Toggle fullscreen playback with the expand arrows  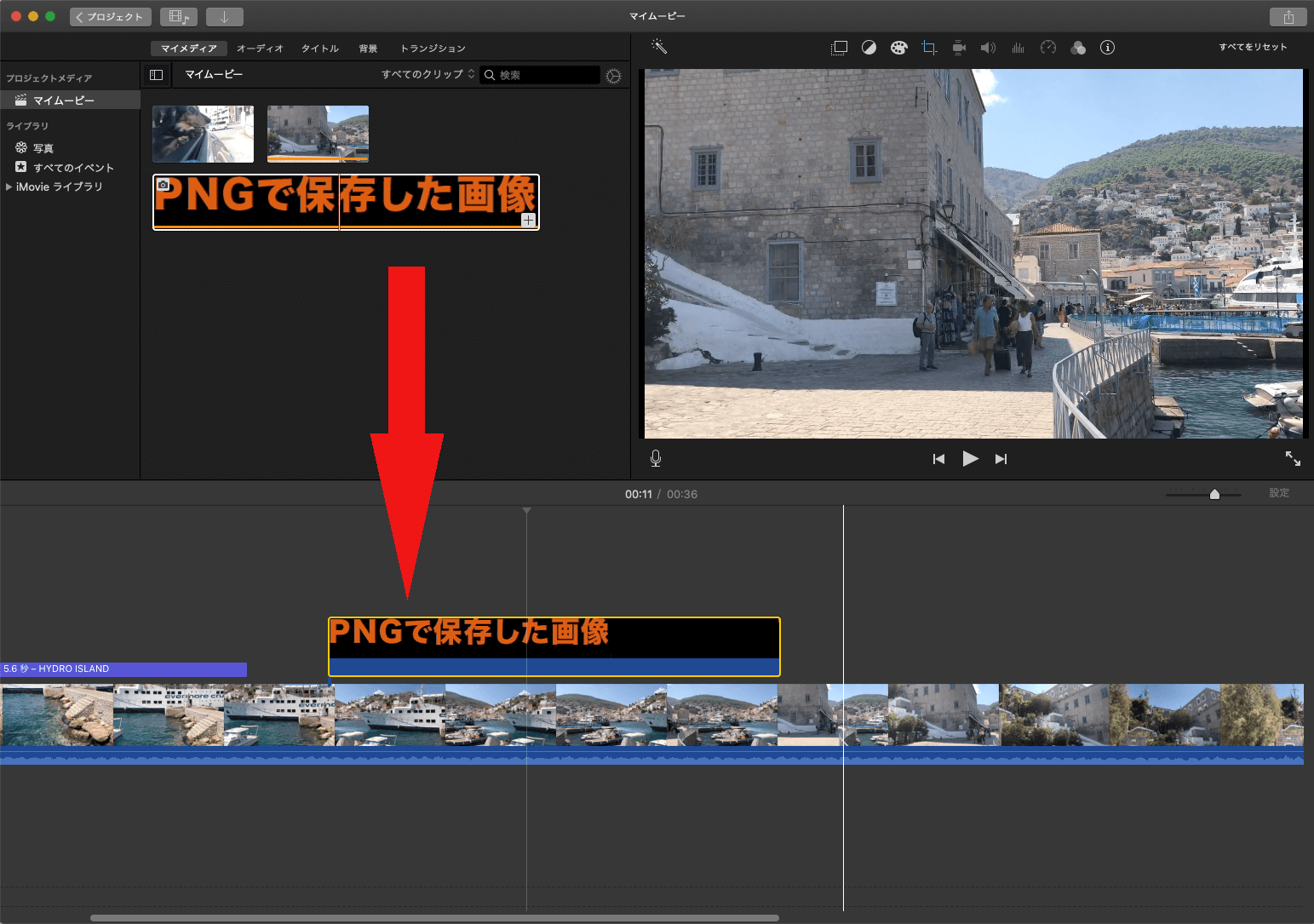coord(1293,458)
